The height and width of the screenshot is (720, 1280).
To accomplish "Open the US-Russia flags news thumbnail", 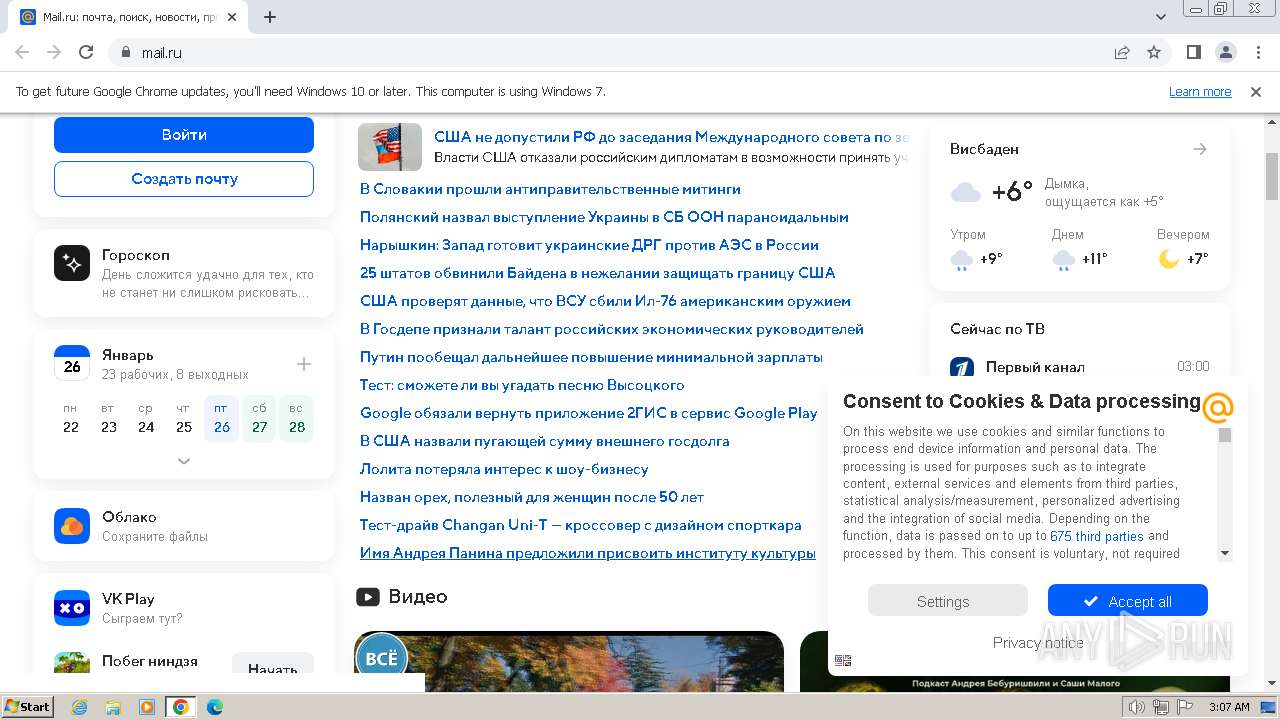I will pos(390,147).
